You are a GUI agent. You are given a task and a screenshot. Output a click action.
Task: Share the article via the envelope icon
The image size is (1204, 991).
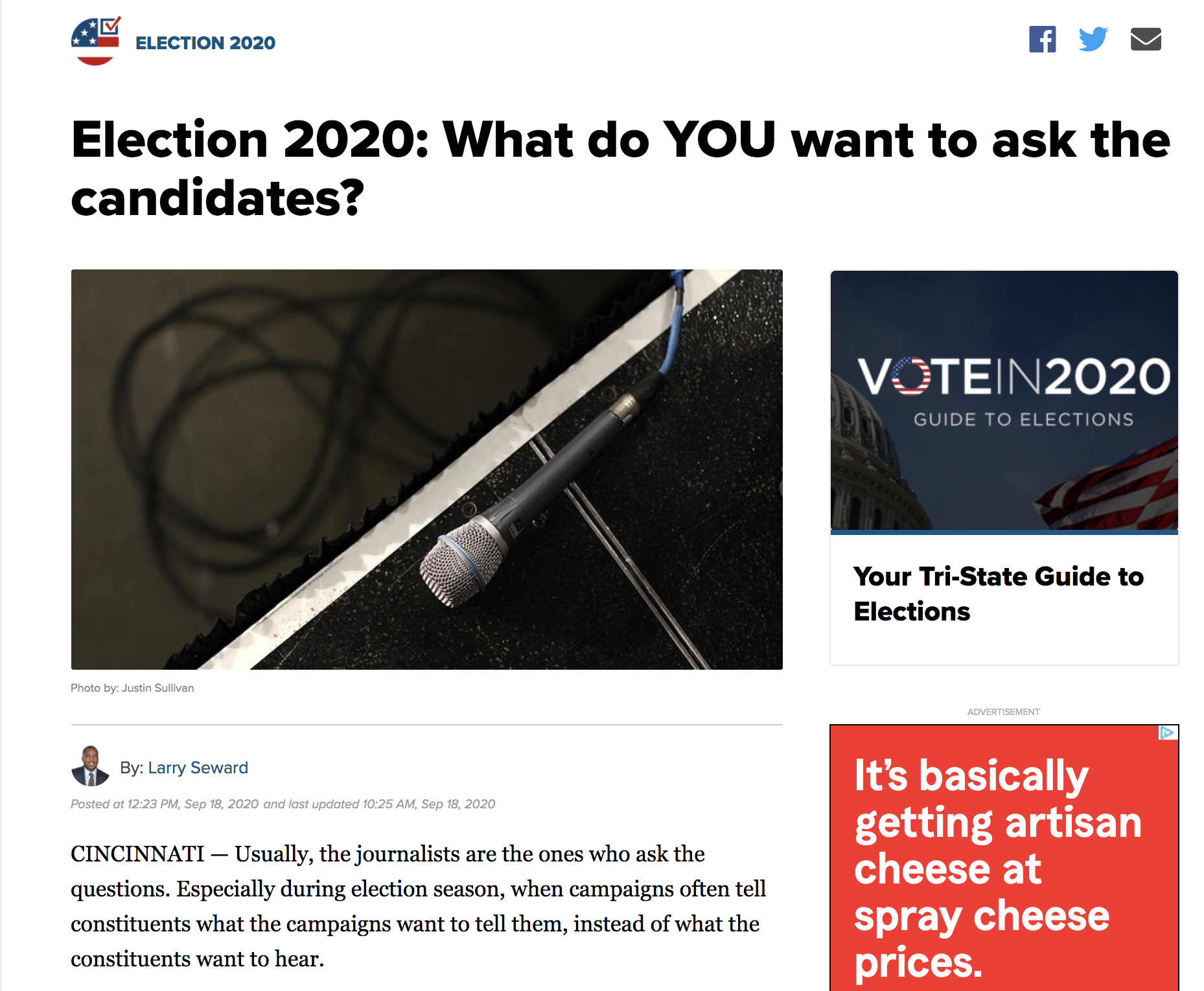tap(1145, 40)
